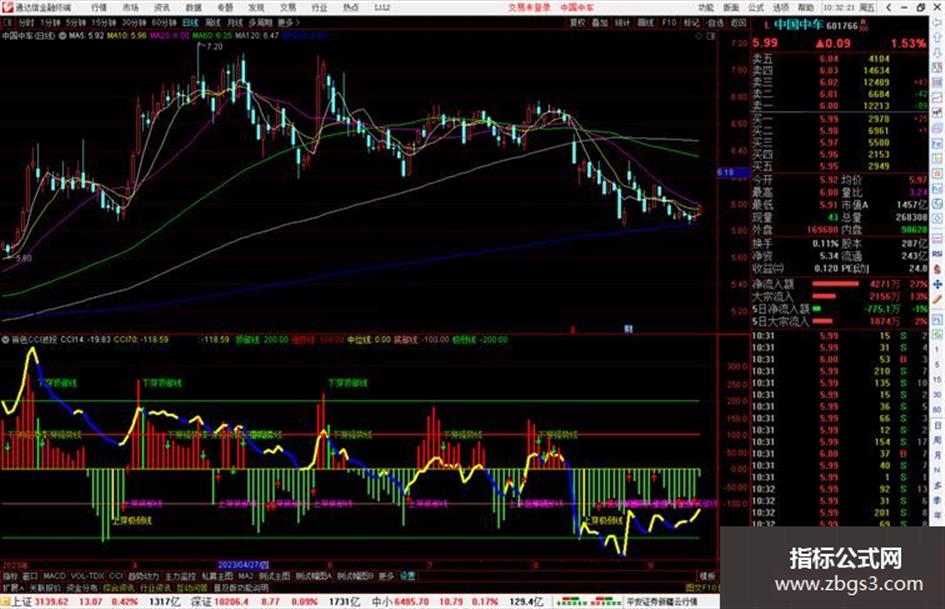Screen dimensions: 945x609
Task: Click 平安证券新疆云行情 server status
Action: pyautogui.click(x=662, y=602)
